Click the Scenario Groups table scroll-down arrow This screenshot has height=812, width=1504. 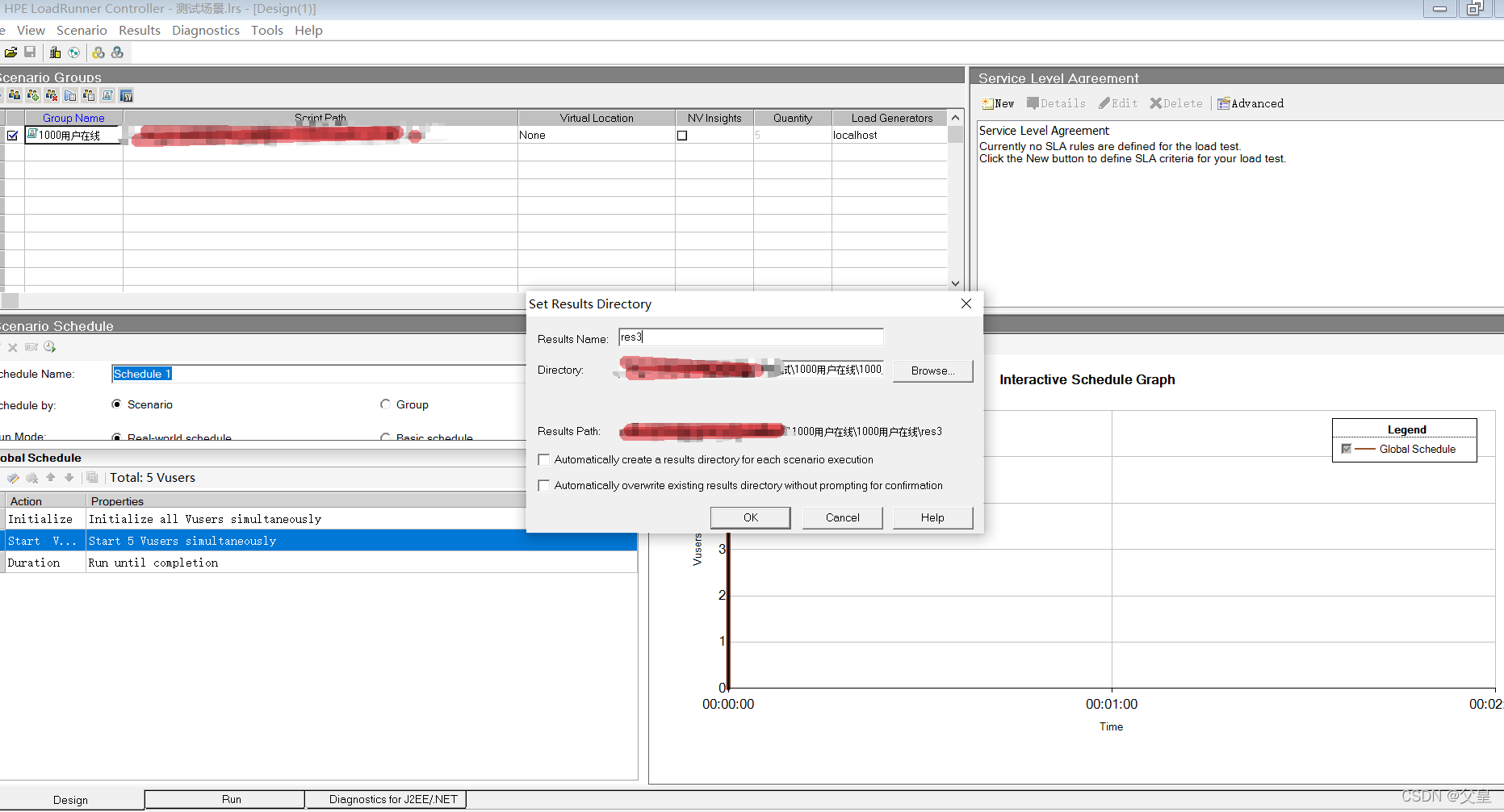(956, 283)
